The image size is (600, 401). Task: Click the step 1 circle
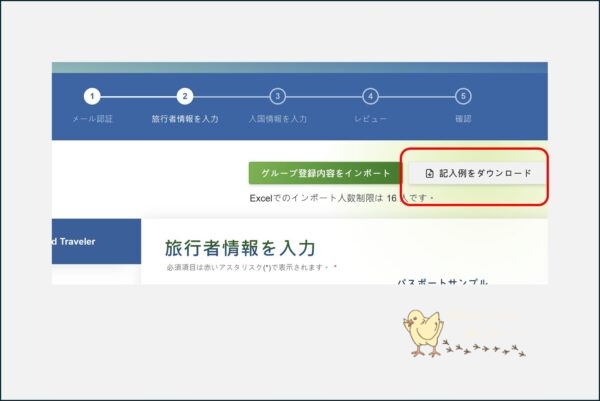point(92,96)
